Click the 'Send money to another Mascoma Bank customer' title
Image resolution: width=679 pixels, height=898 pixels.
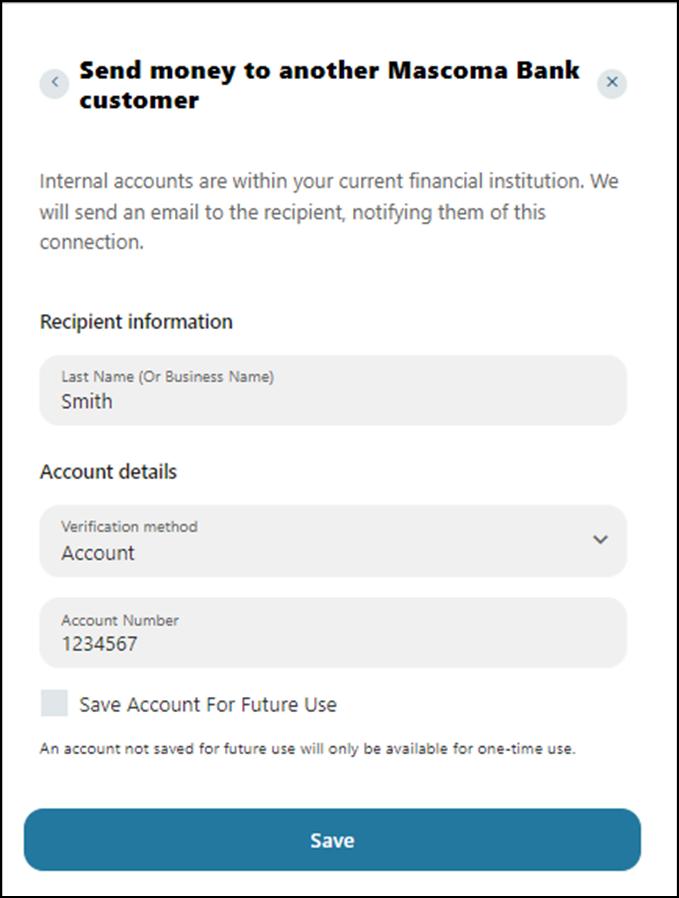click(329, 86)
